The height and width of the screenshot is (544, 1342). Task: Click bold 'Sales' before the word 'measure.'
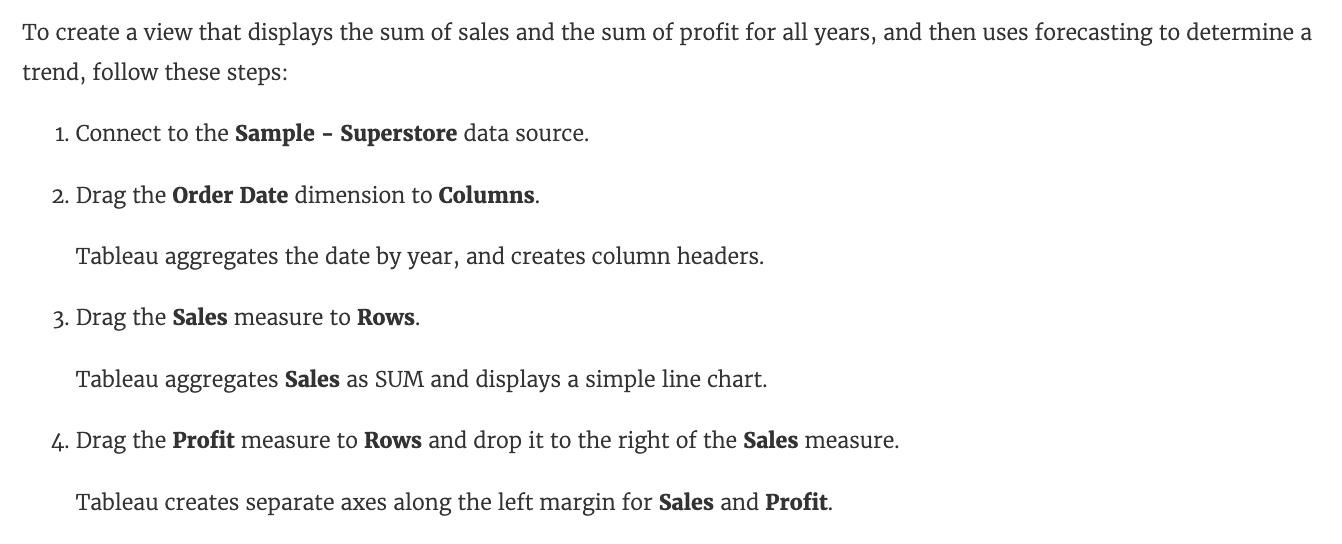pos(770,441)
